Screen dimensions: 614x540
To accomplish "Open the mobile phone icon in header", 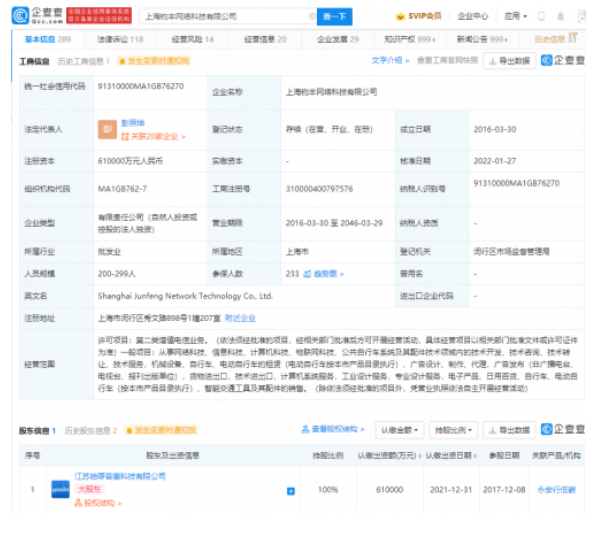I will pyautogui.click(x=542, y=16).
